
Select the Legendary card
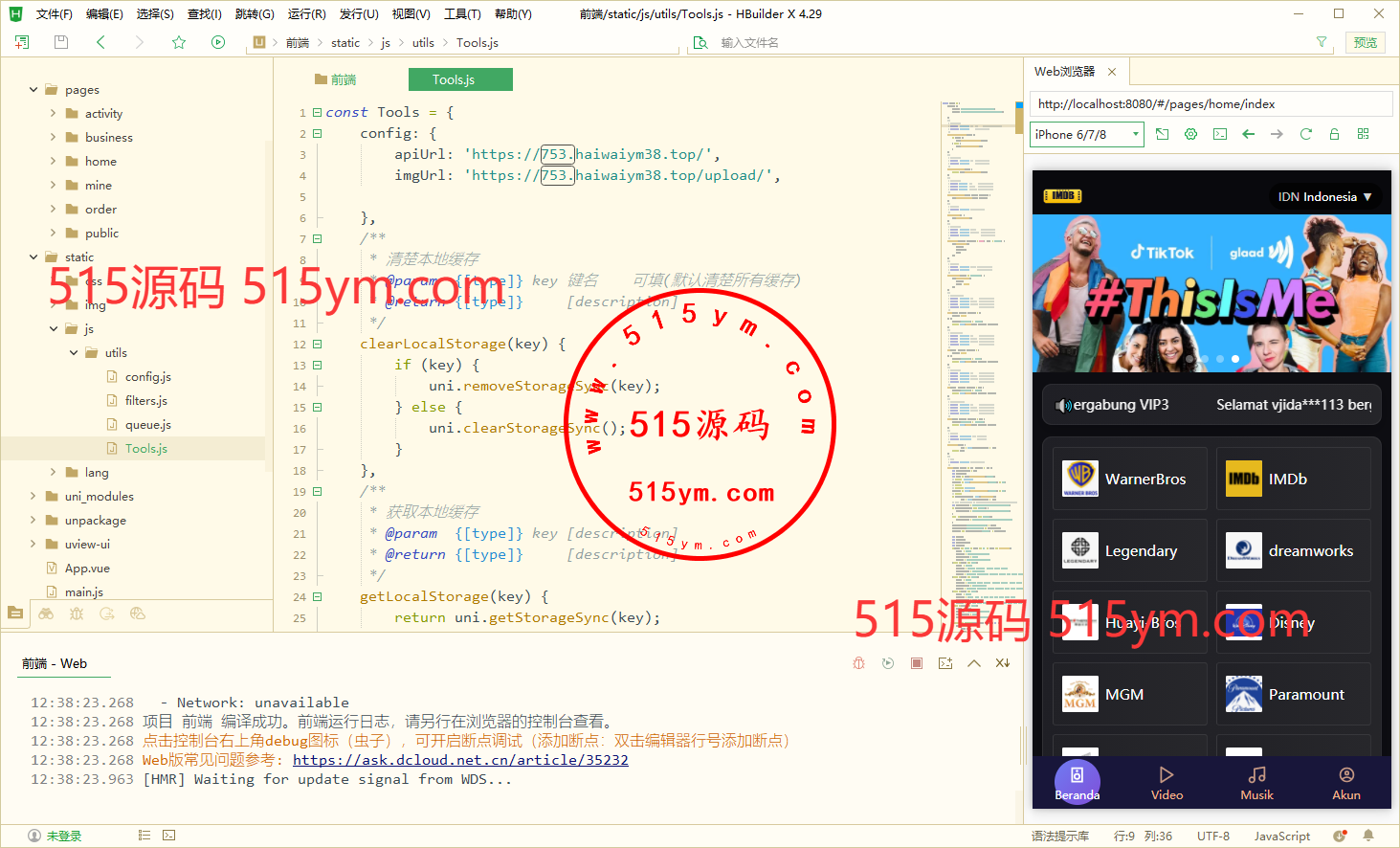click(1130, 550)
